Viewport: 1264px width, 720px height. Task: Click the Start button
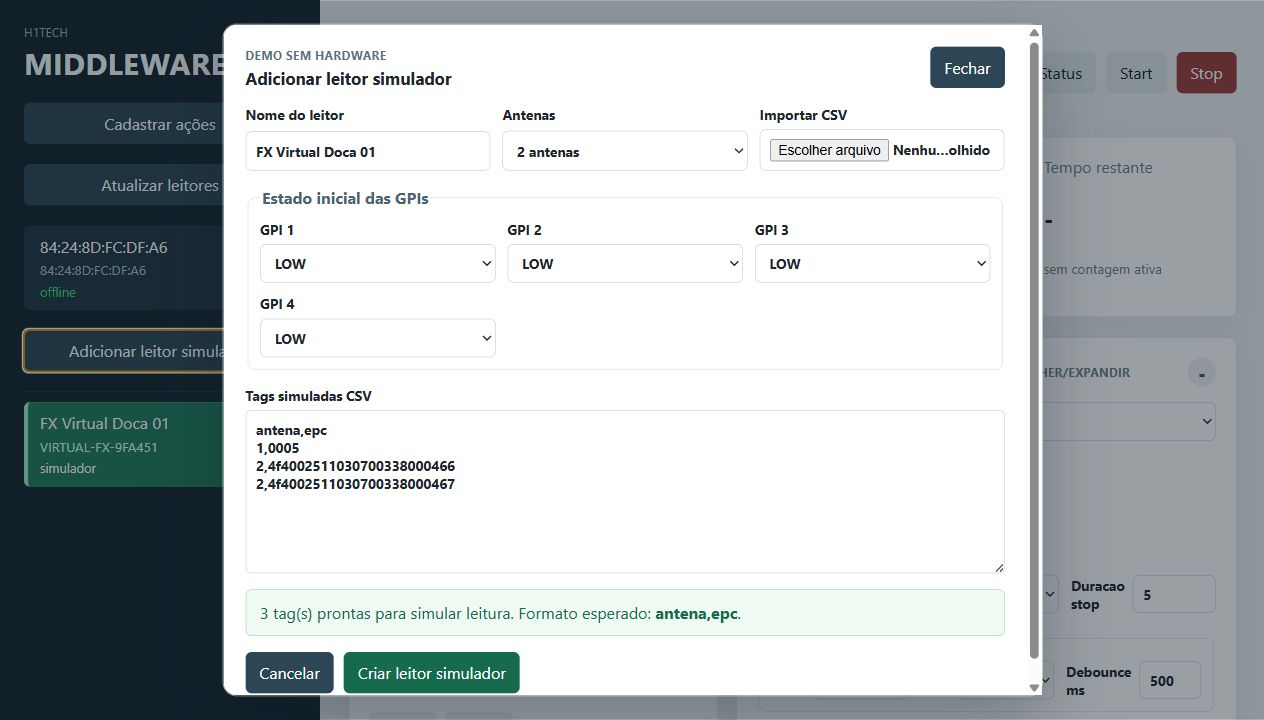click(1136, 73)
